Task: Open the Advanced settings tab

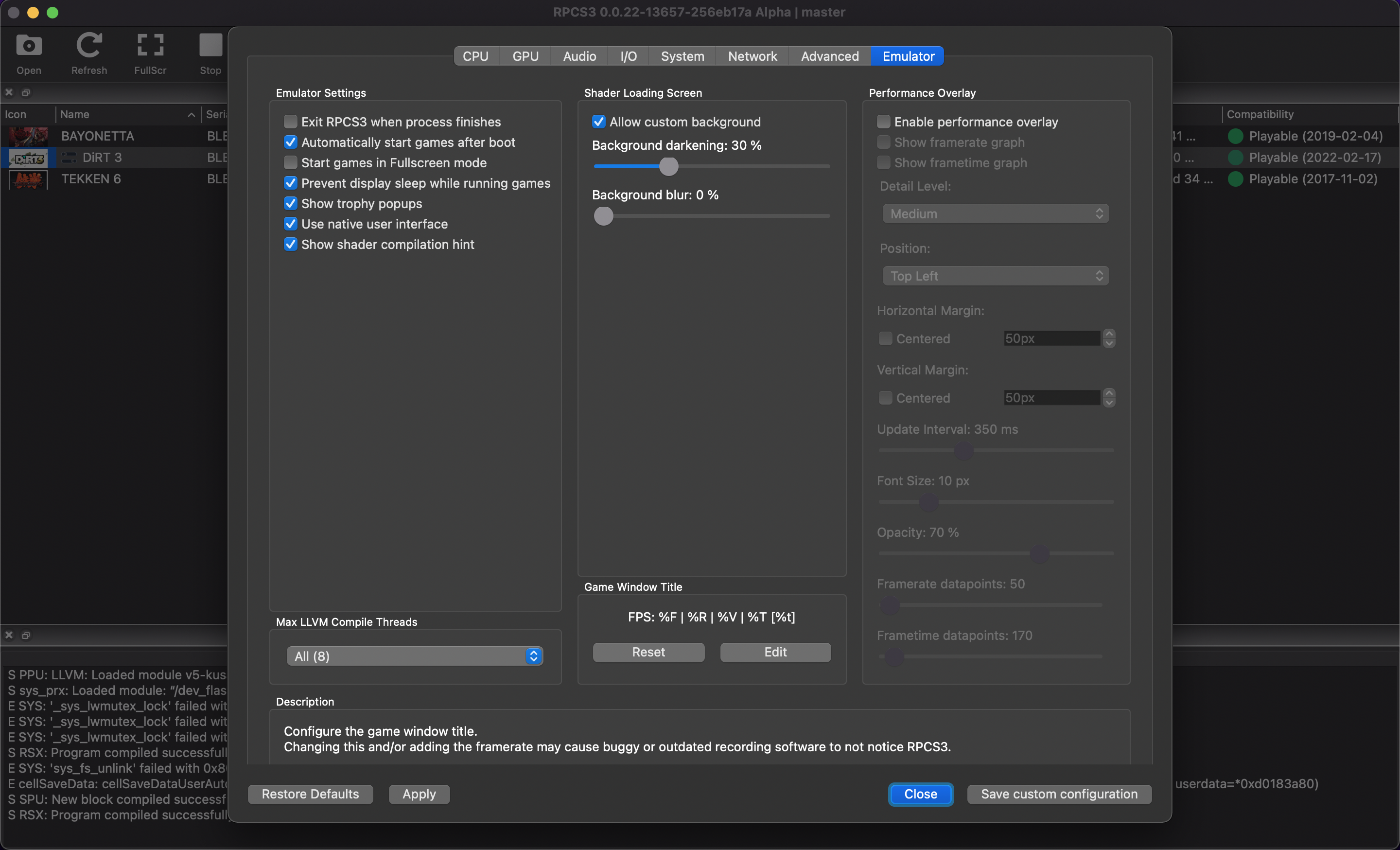Action: coord(829,56)
